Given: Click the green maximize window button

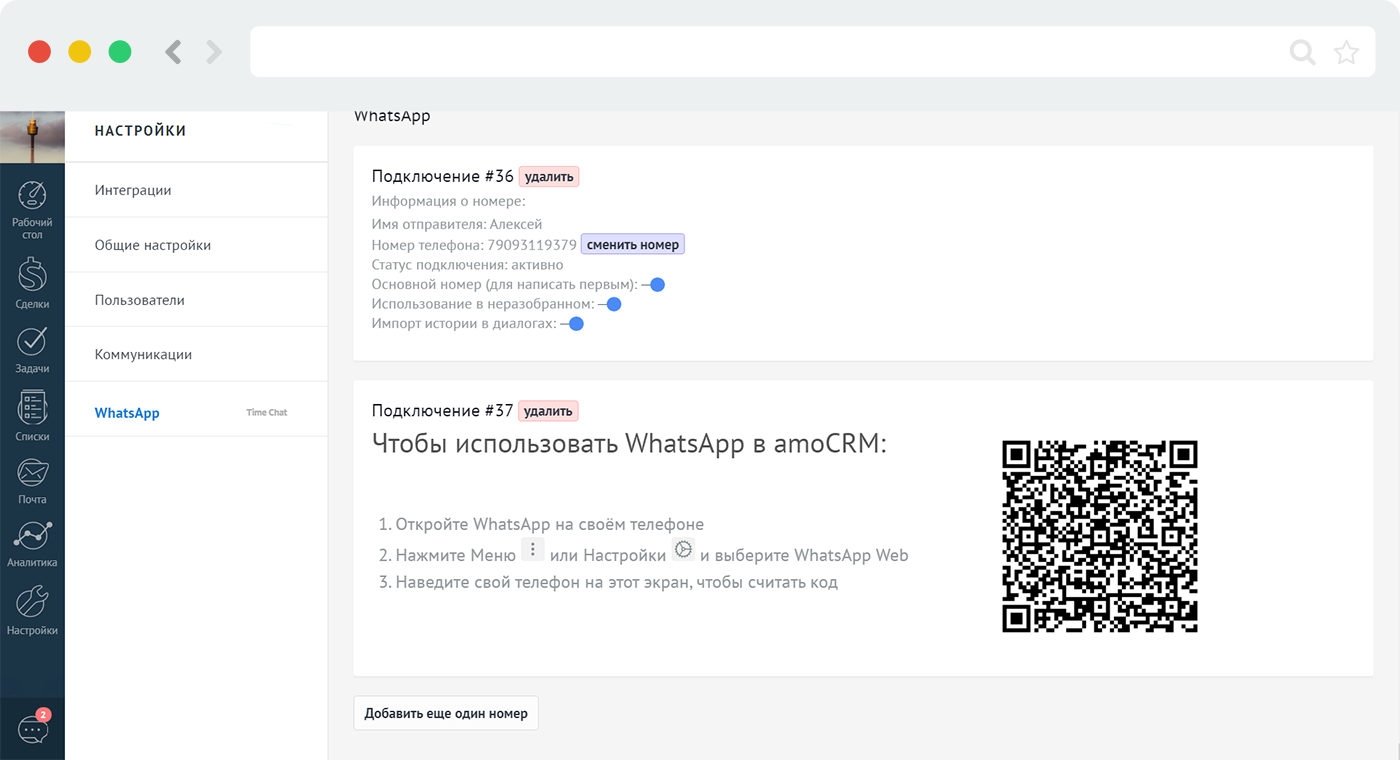Looking at the screenshot, I should point(120,52).
